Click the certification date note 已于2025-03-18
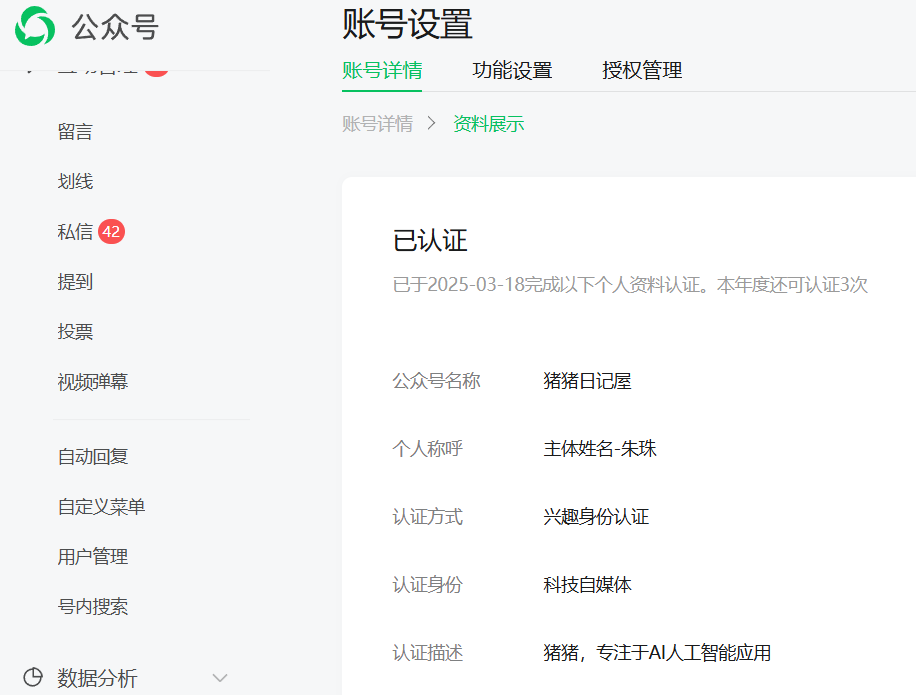 point(630,285)
